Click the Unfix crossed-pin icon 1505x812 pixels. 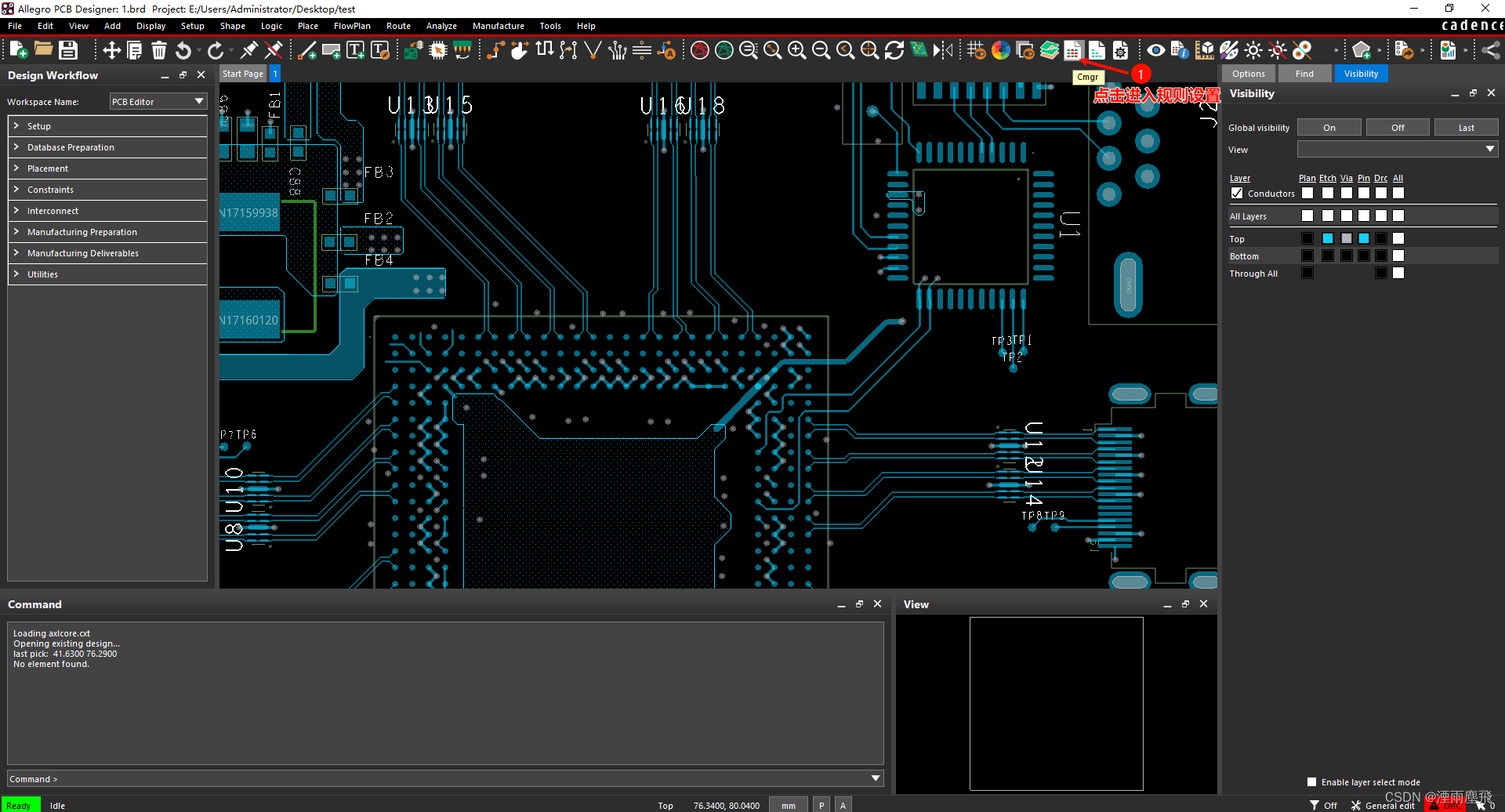pos(274,50)
